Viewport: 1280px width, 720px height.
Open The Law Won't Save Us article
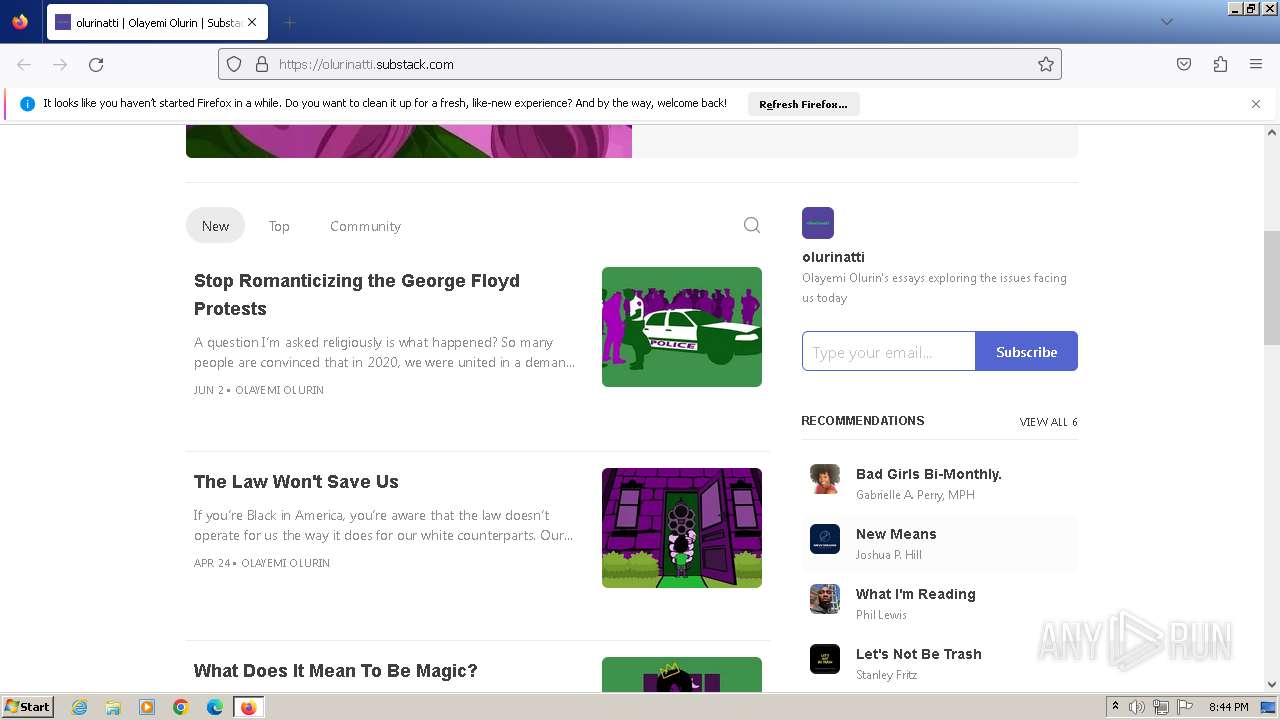296,481
